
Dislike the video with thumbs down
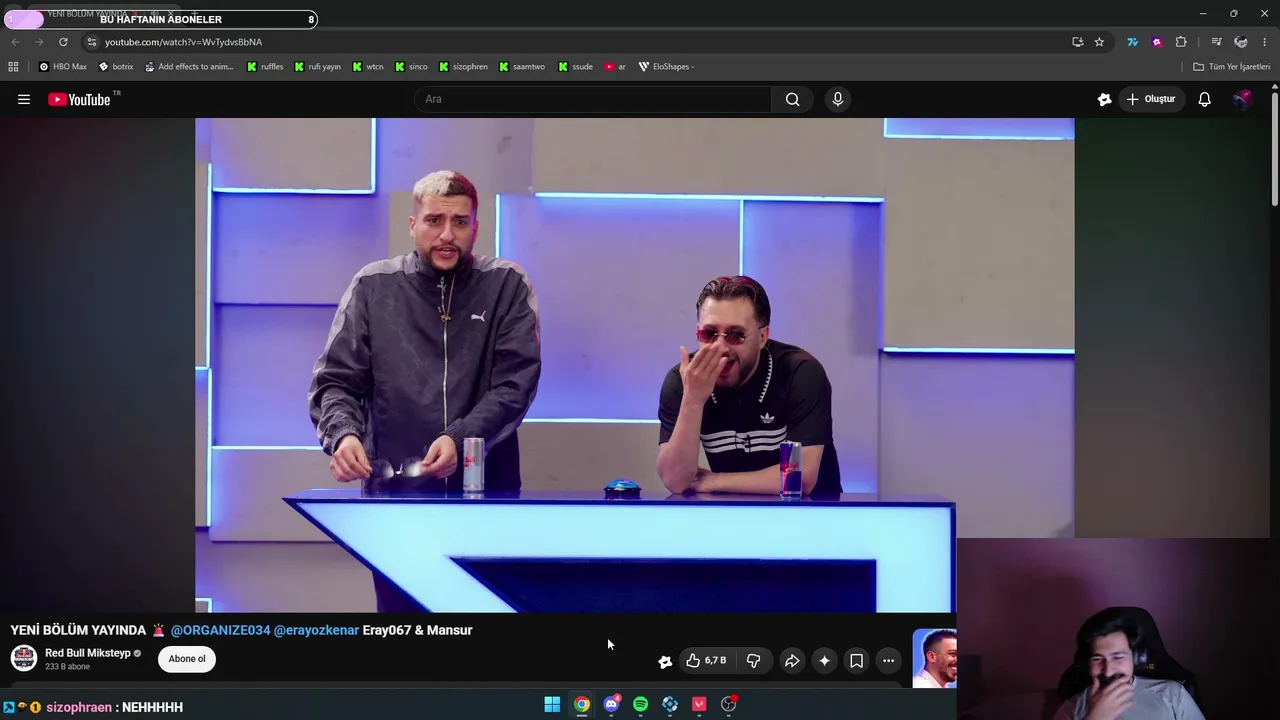click(754, 660)
